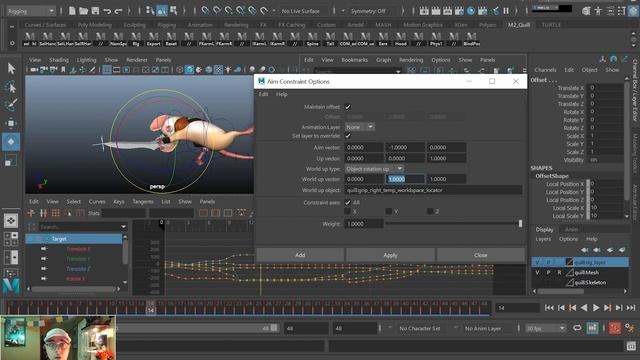
Task: Go to end of playback range
Action: 631,308
